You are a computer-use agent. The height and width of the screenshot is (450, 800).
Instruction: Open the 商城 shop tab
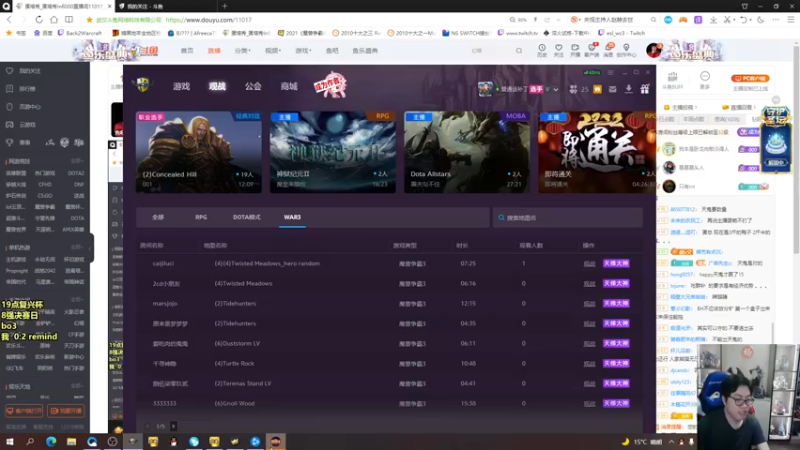288,86
